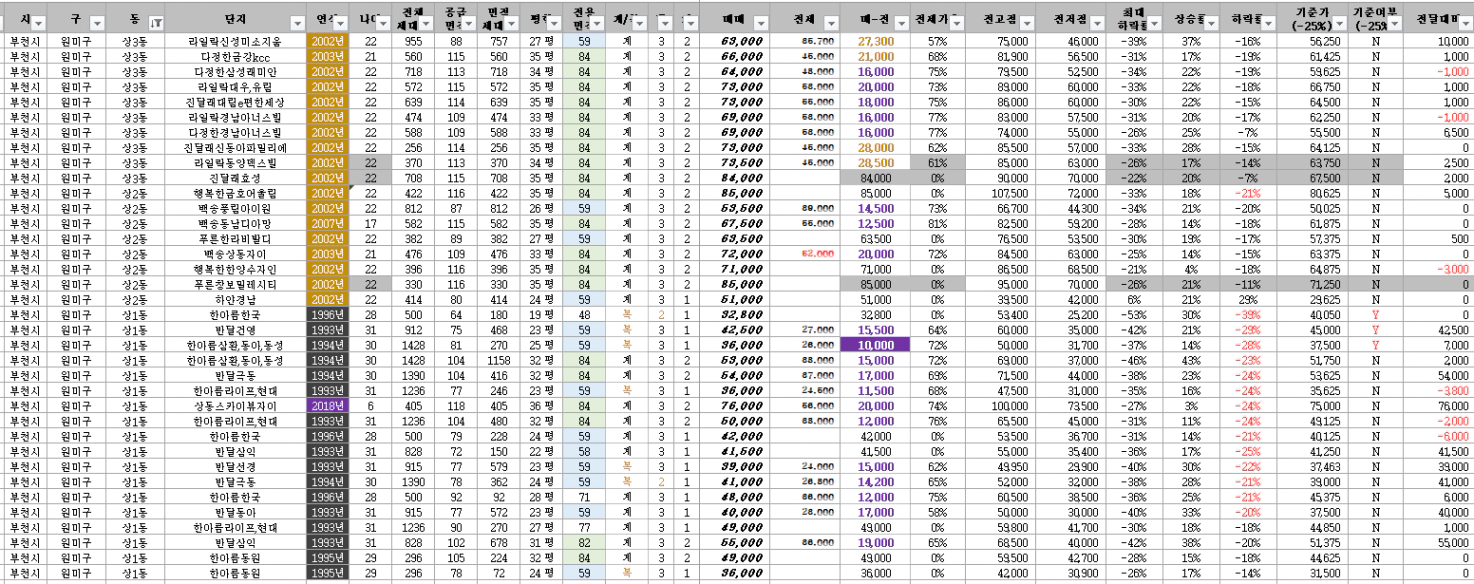The height and width of the screenshot is (584, 1474).
Task: Expand the 평형 column filter arrow
Action: point(554,22)
